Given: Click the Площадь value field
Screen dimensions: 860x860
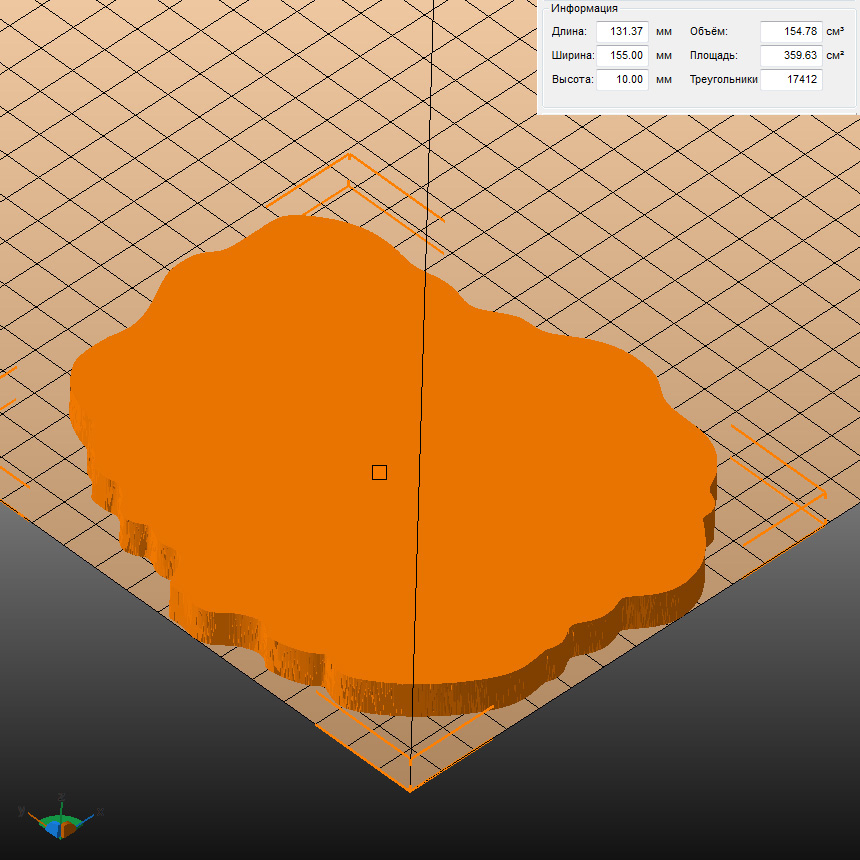Looking at the screenshot, I should [x=790, y=55].
